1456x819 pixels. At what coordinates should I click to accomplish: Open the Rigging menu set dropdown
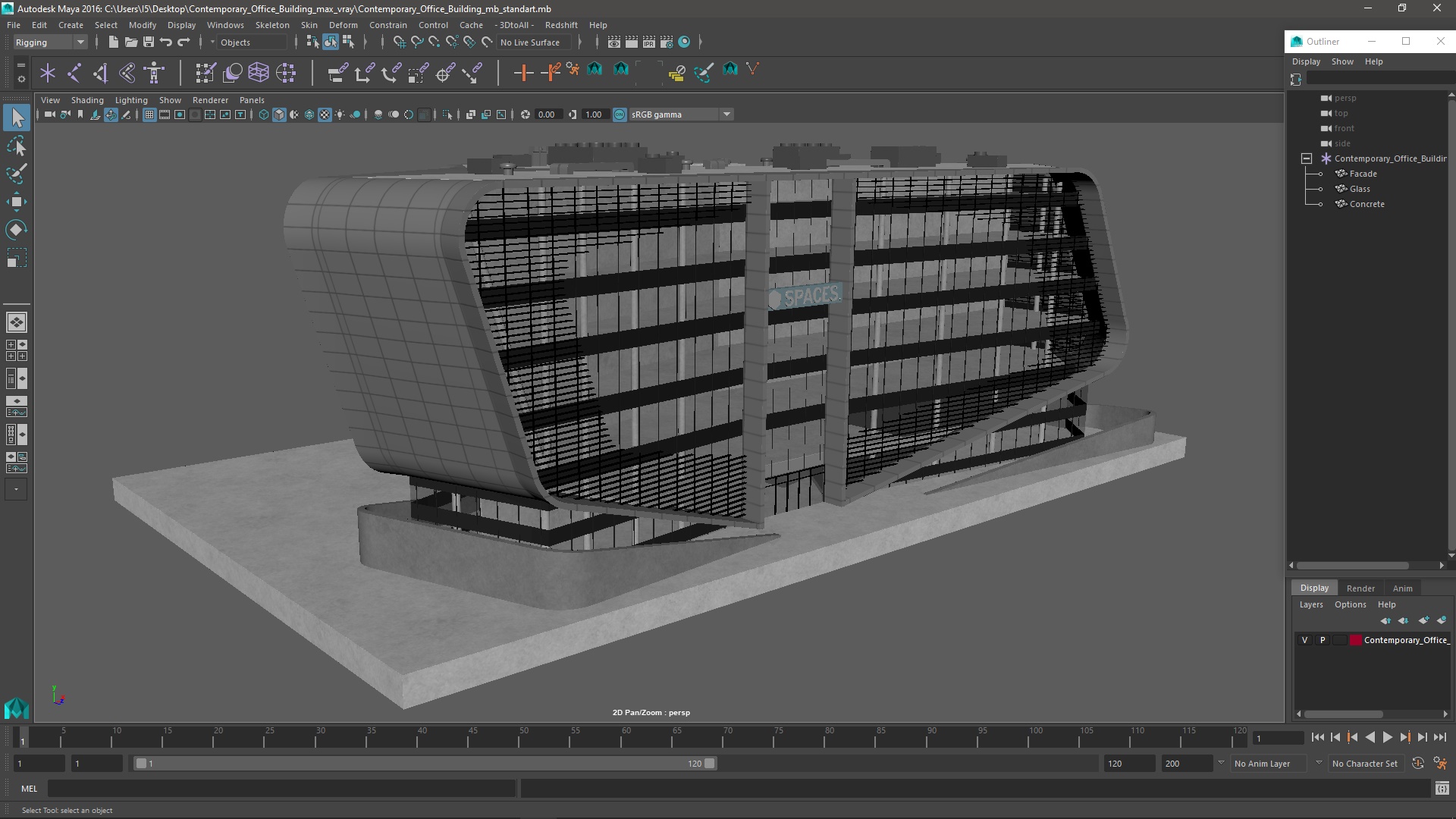[50, 42]
